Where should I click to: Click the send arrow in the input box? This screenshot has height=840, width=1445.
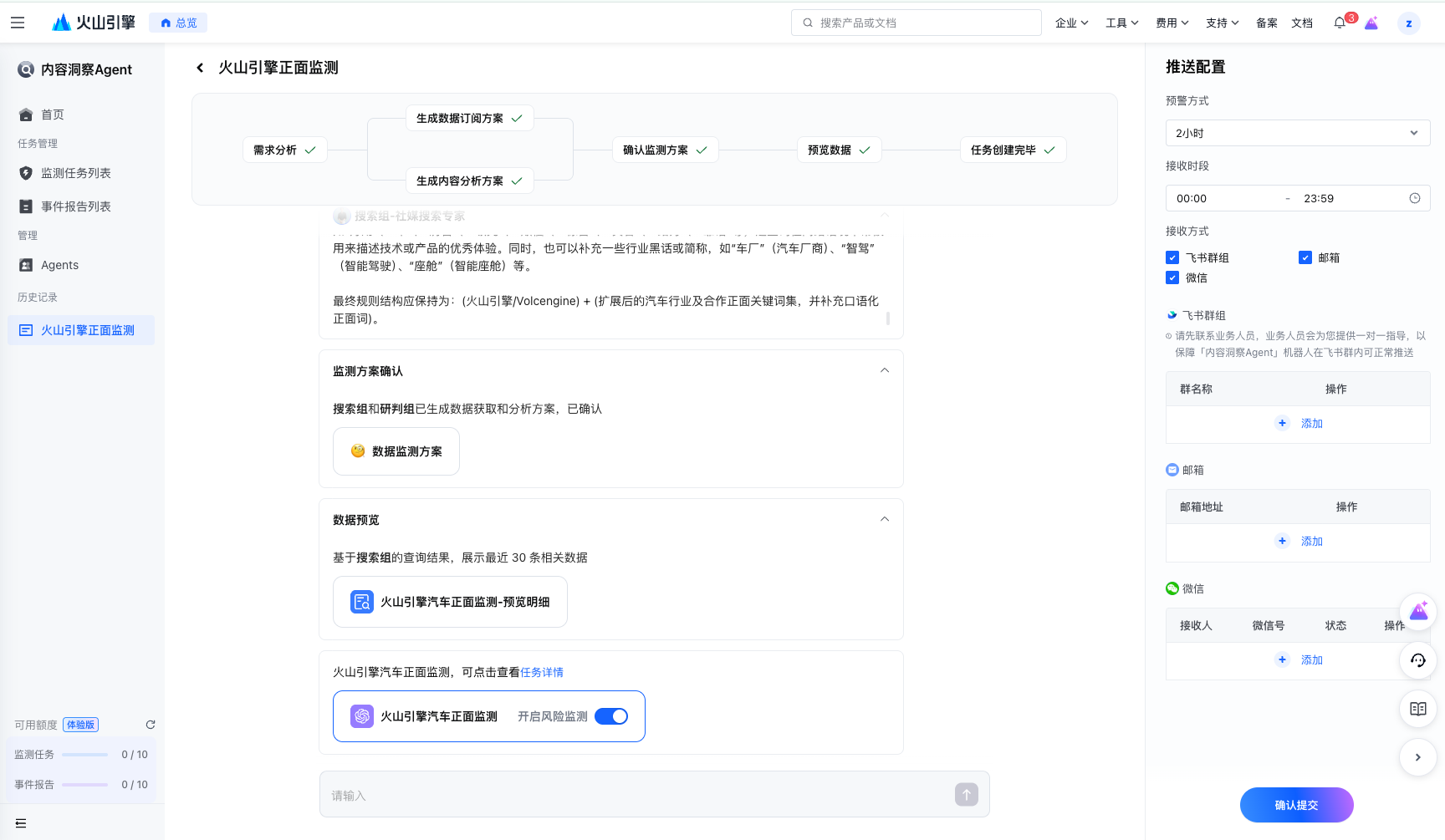pos(966,795)
